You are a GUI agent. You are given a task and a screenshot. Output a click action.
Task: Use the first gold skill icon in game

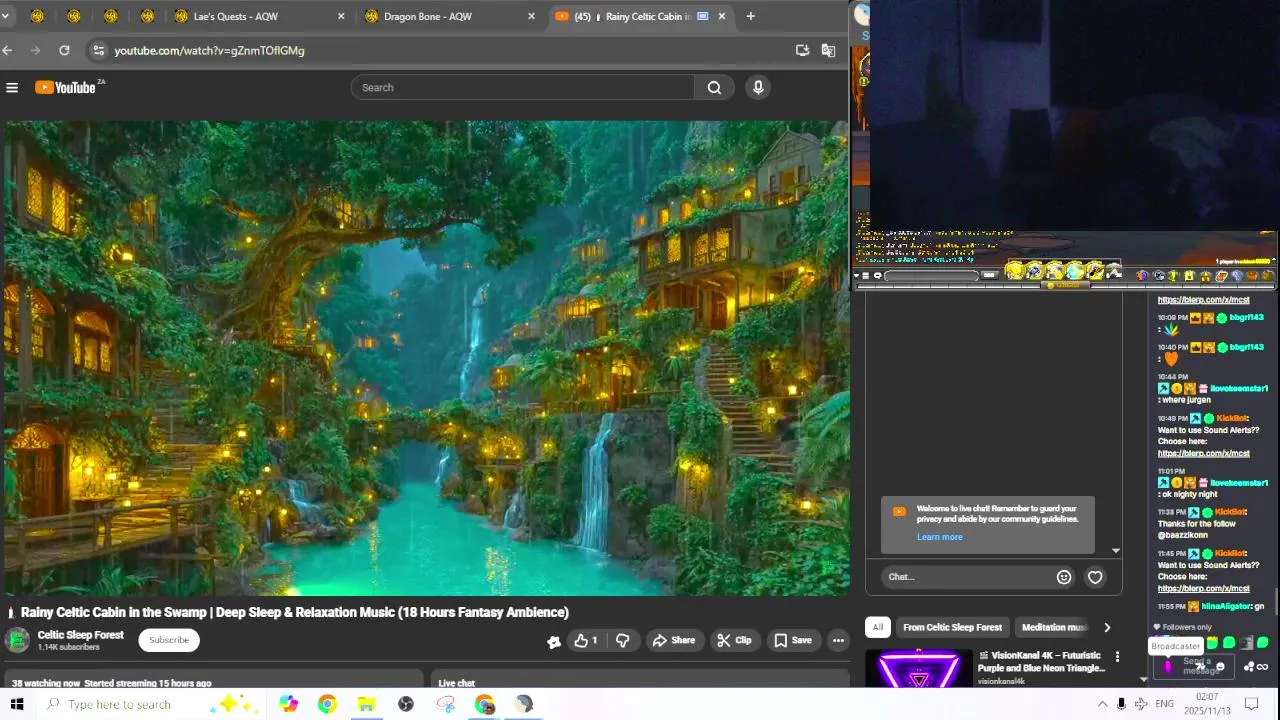1014,271
